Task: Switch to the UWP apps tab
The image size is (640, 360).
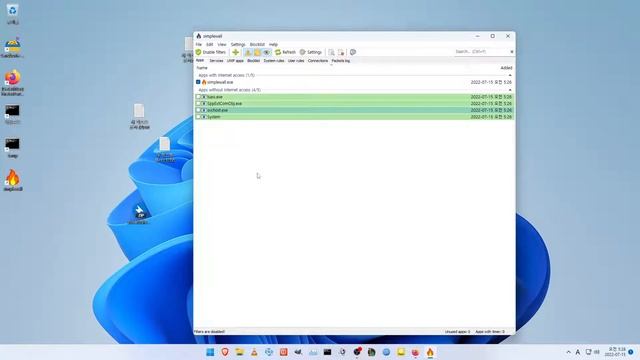Action: click(x=235, y=61)
